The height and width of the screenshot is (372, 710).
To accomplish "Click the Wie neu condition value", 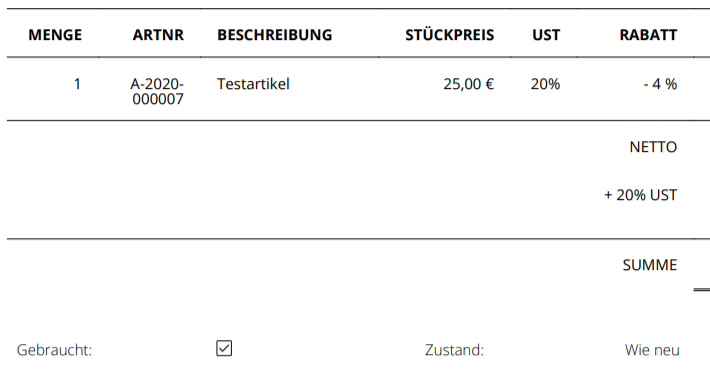I will click(652, 350).
